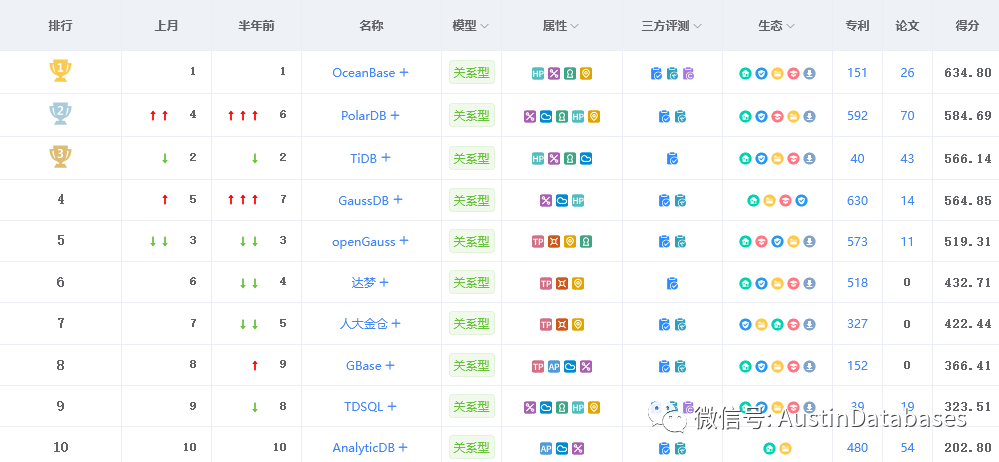
Task: Click the blue shield icon in TiDB row
Action: 761,158
